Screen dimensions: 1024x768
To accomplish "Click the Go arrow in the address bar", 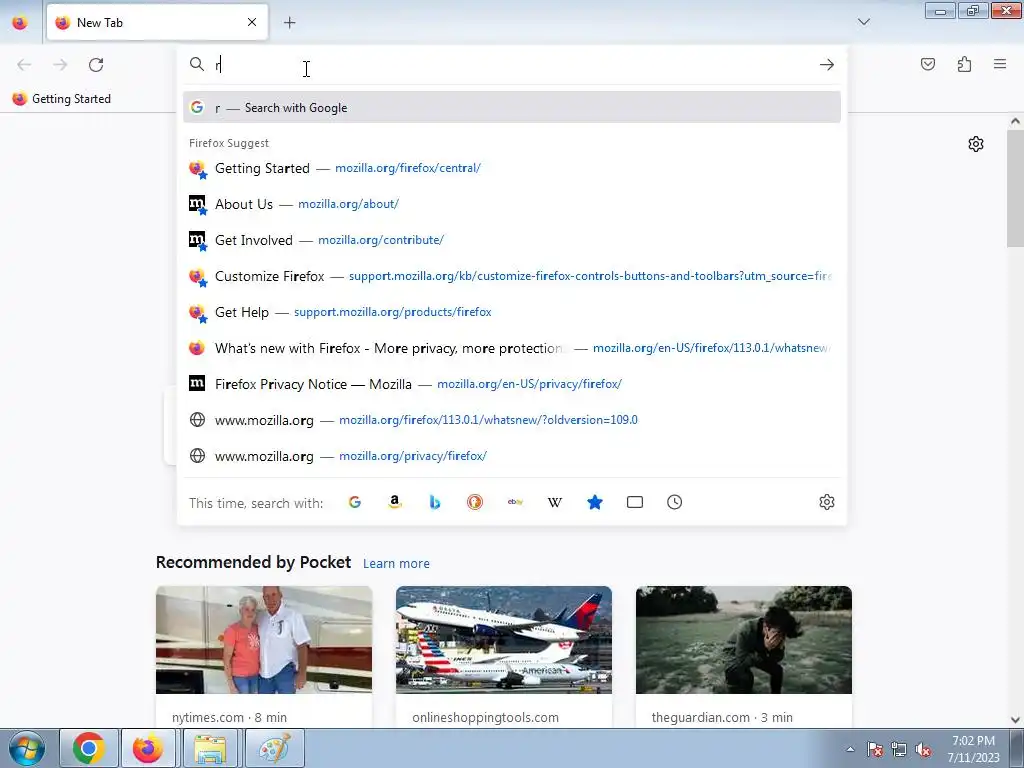I will pos(827,65).
